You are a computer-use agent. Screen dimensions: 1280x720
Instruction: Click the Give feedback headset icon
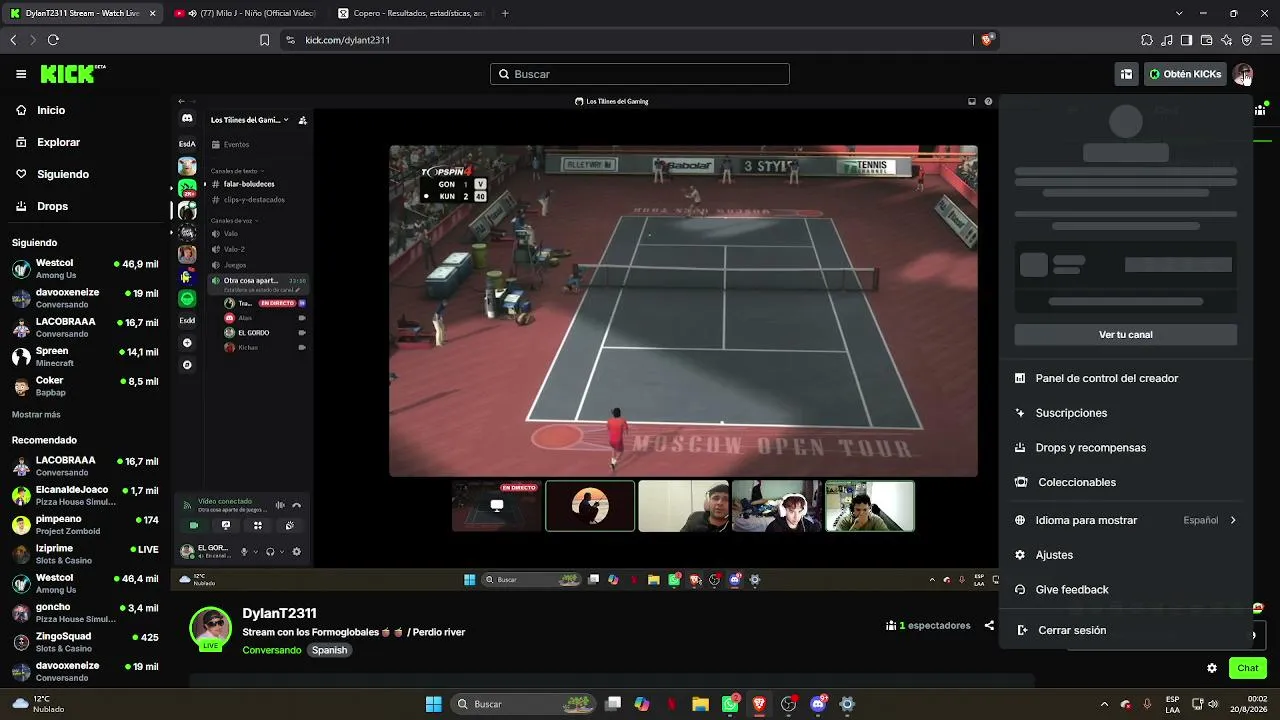click(1020, 590)
